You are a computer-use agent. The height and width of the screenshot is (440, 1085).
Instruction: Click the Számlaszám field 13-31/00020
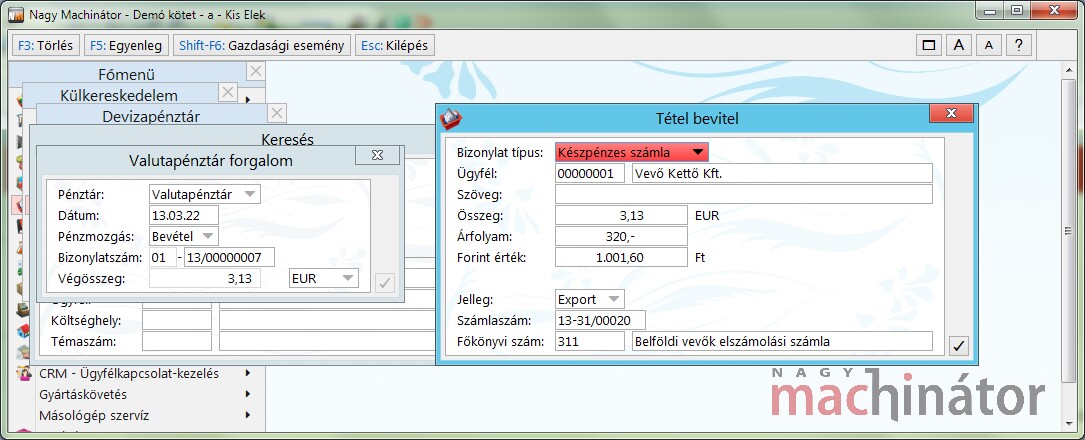pyautogui.click(x=600, y=320)
